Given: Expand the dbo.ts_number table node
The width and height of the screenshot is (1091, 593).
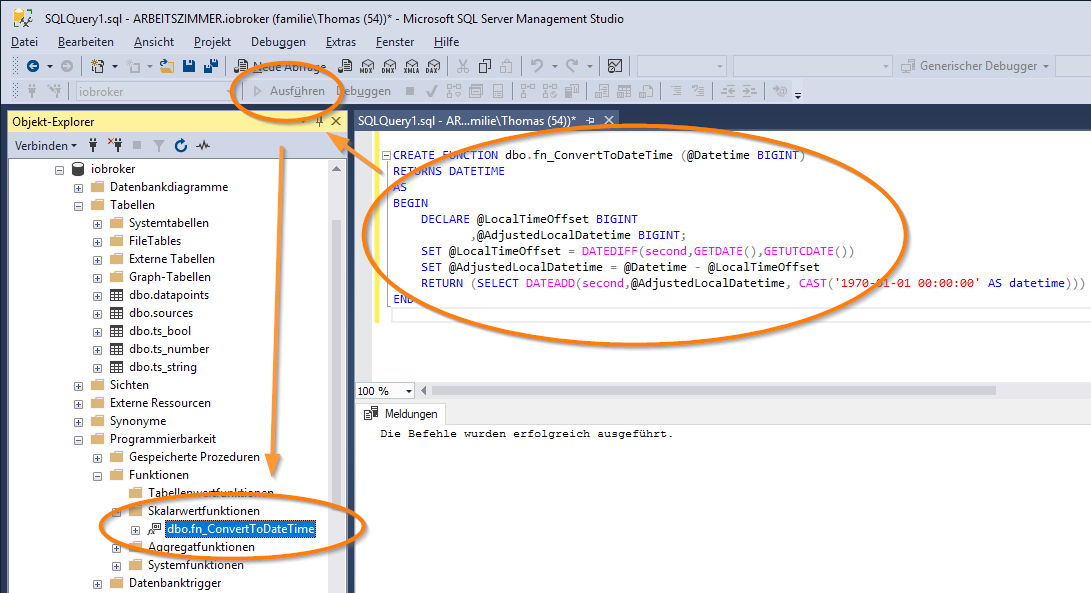Looking at the screenshot, I should tap(97, 350).
